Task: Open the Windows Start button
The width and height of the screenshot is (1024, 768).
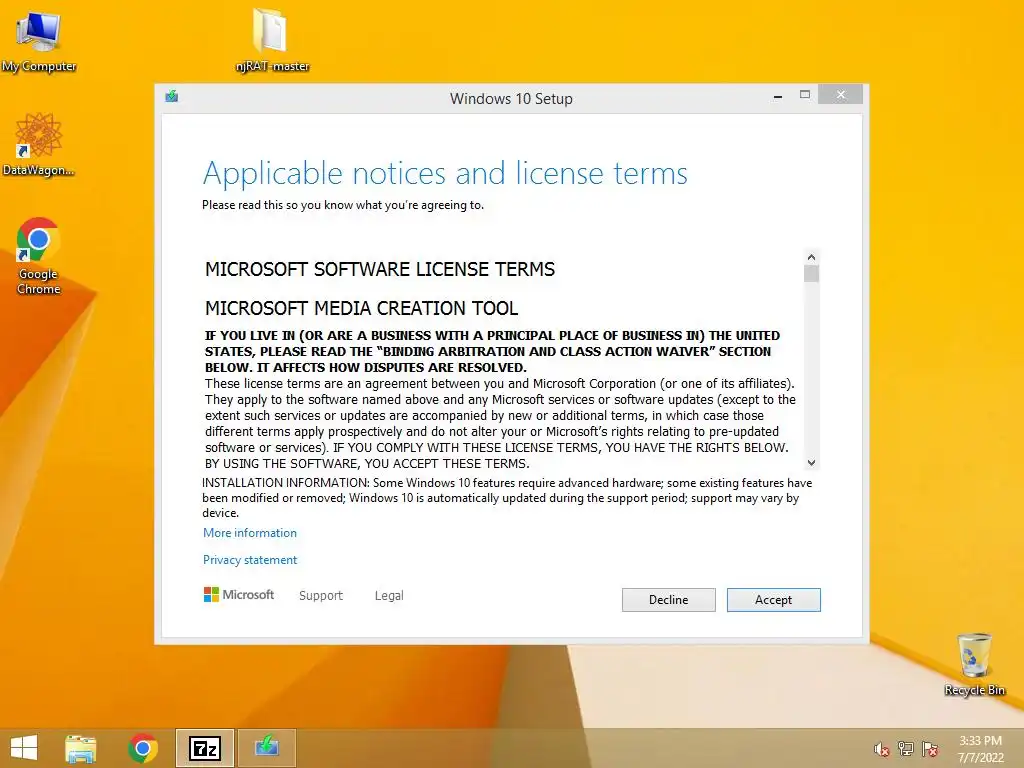Action: (24, 748)
